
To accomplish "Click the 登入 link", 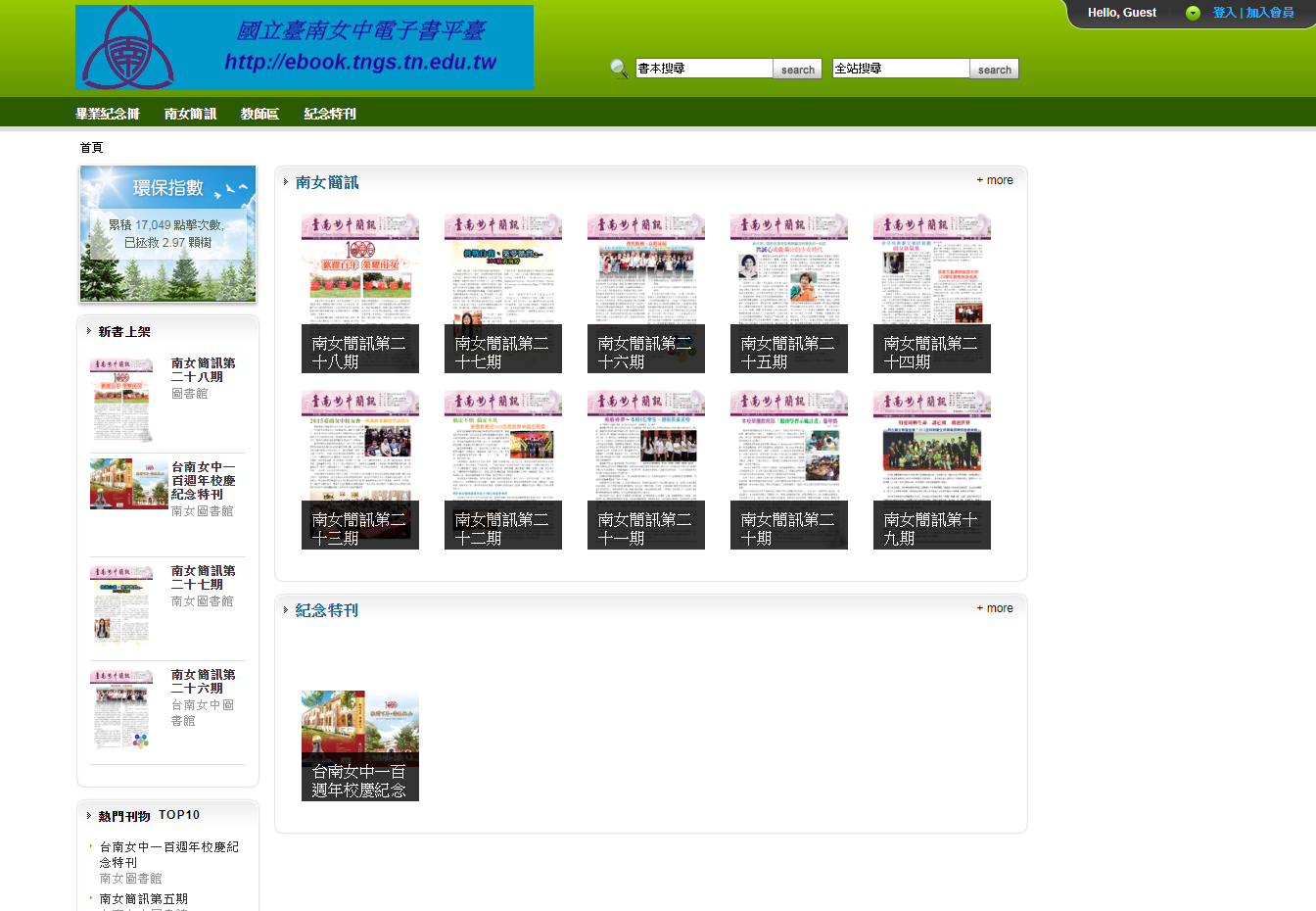I will [x=1224, y=13].
